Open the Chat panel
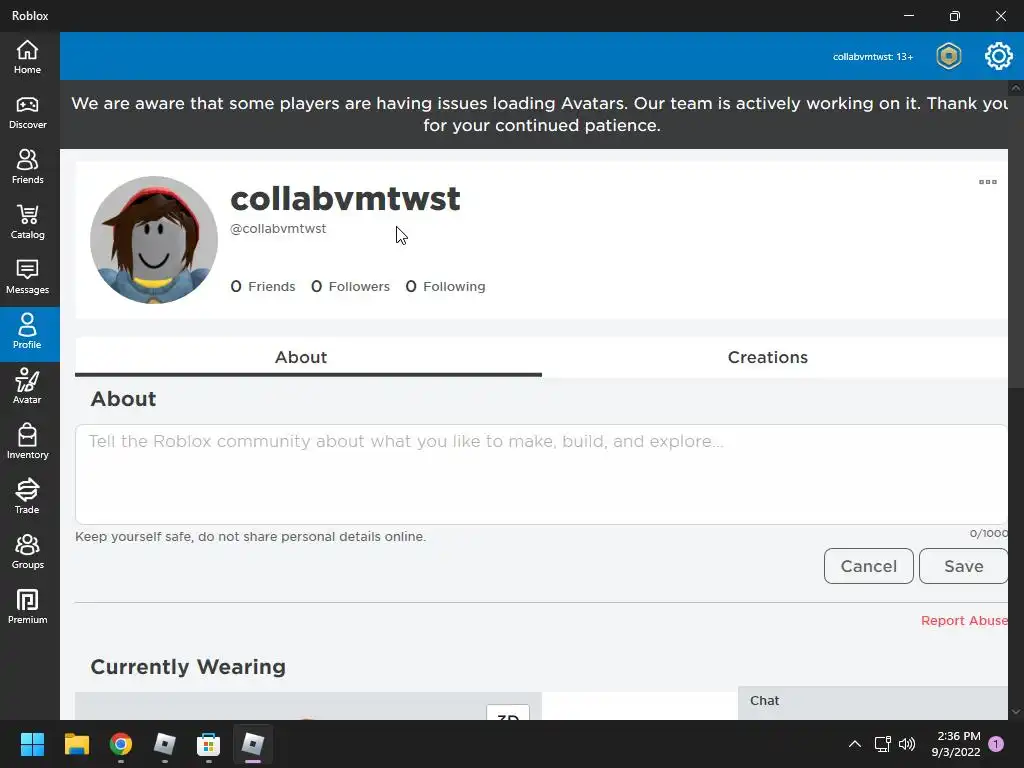 (872, 703)
